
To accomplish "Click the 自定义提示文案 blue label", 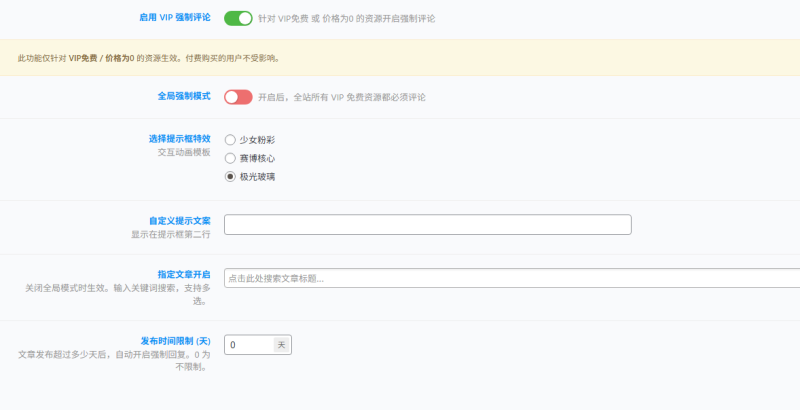I will 179,221.
